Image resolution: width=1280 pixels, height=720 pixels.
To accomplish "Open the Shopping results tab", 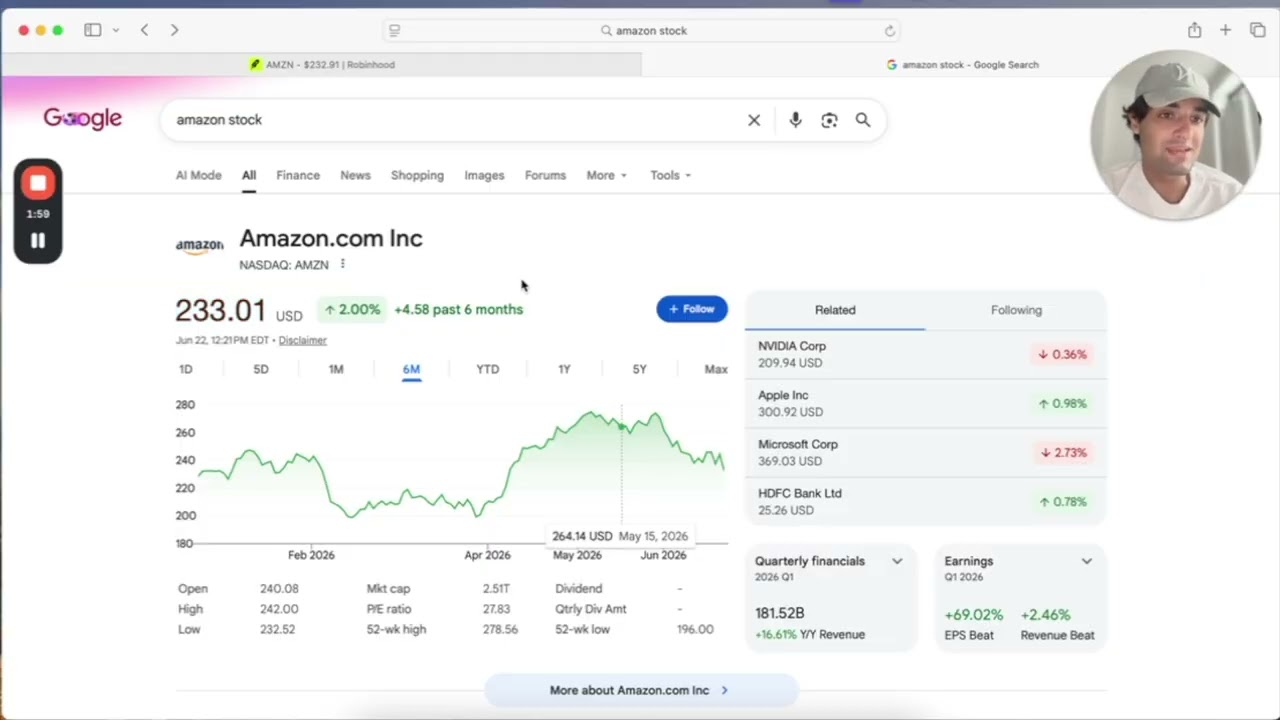I will click(417, 175).
